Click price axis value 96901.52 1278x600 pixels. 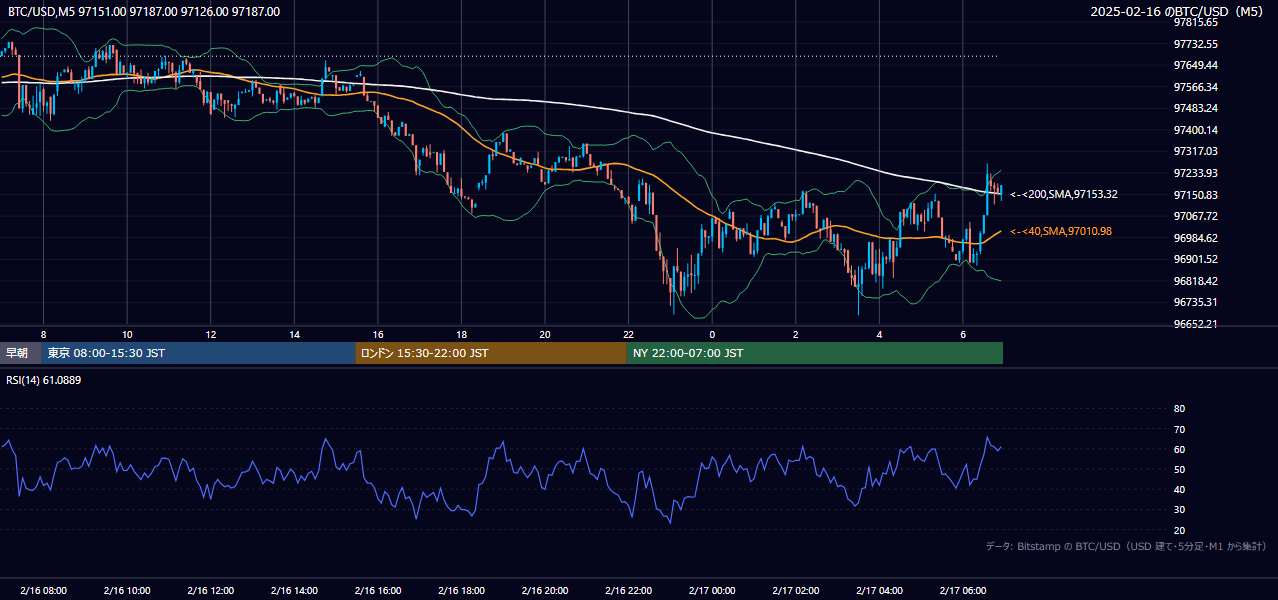pos(1196,259)
